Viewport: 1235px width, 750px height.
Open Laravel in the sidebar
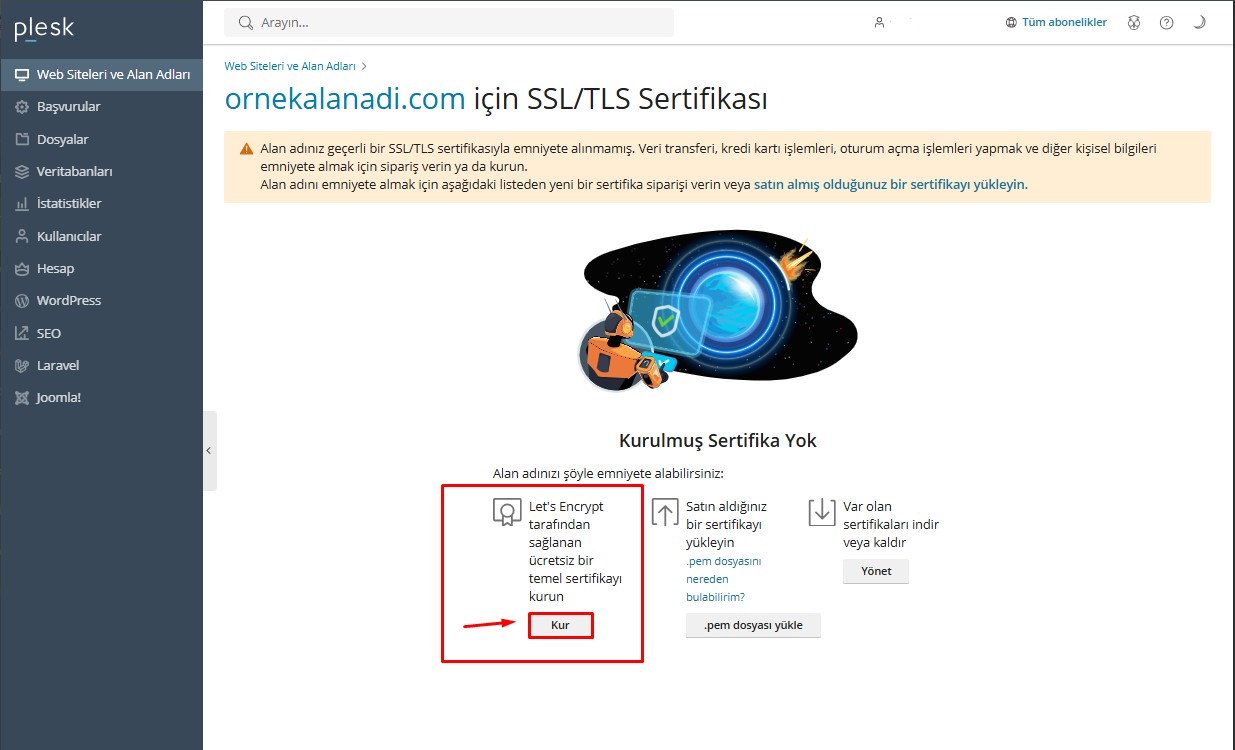point(57,366)
